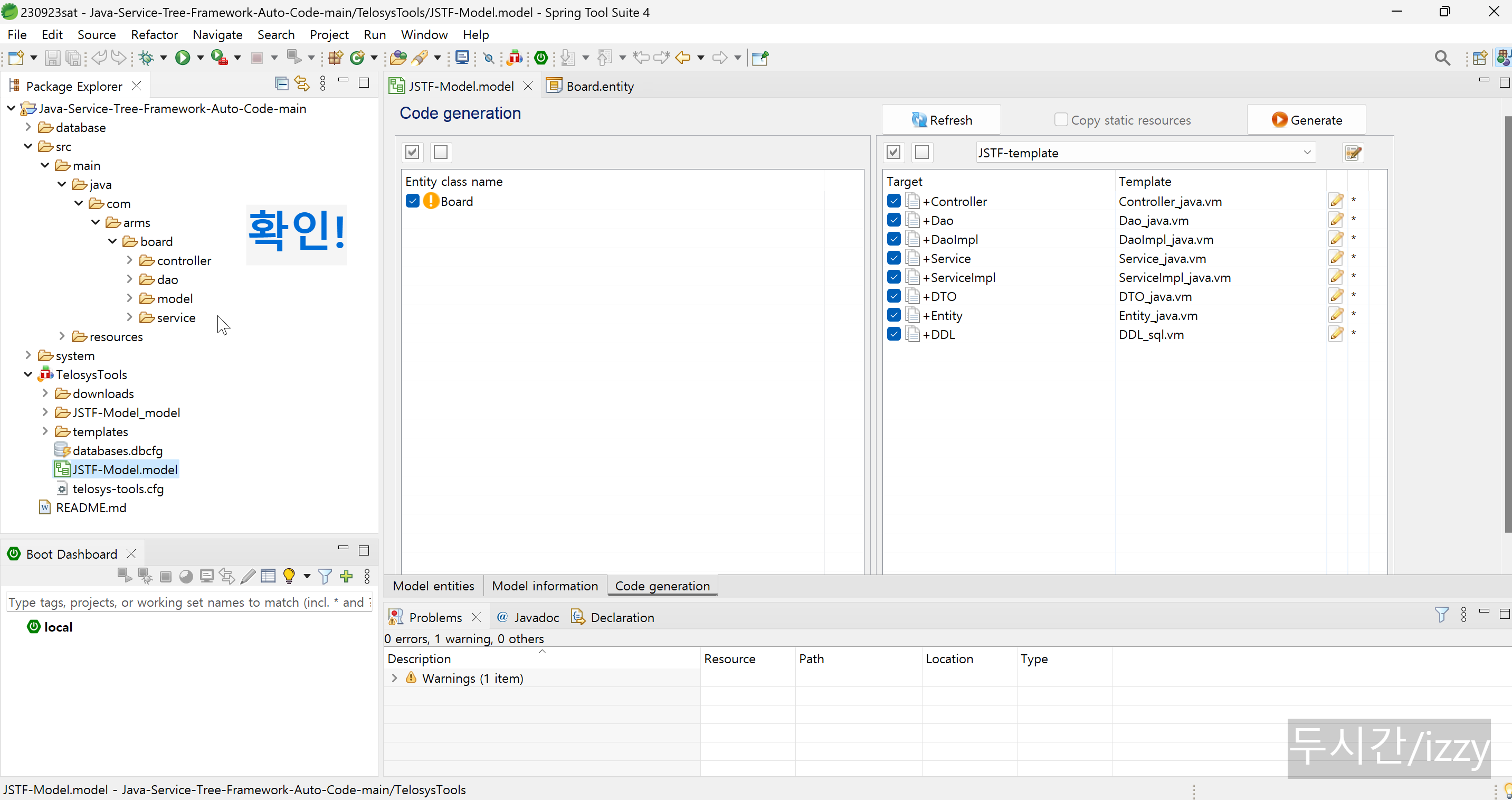Expand the Warnings (1 item) row
Screen dimensions: 1512x800
pos(394,678)
